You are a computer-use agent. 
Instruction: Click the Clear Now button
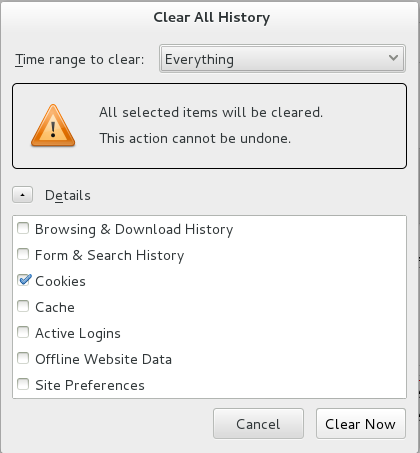coord(361,424)
